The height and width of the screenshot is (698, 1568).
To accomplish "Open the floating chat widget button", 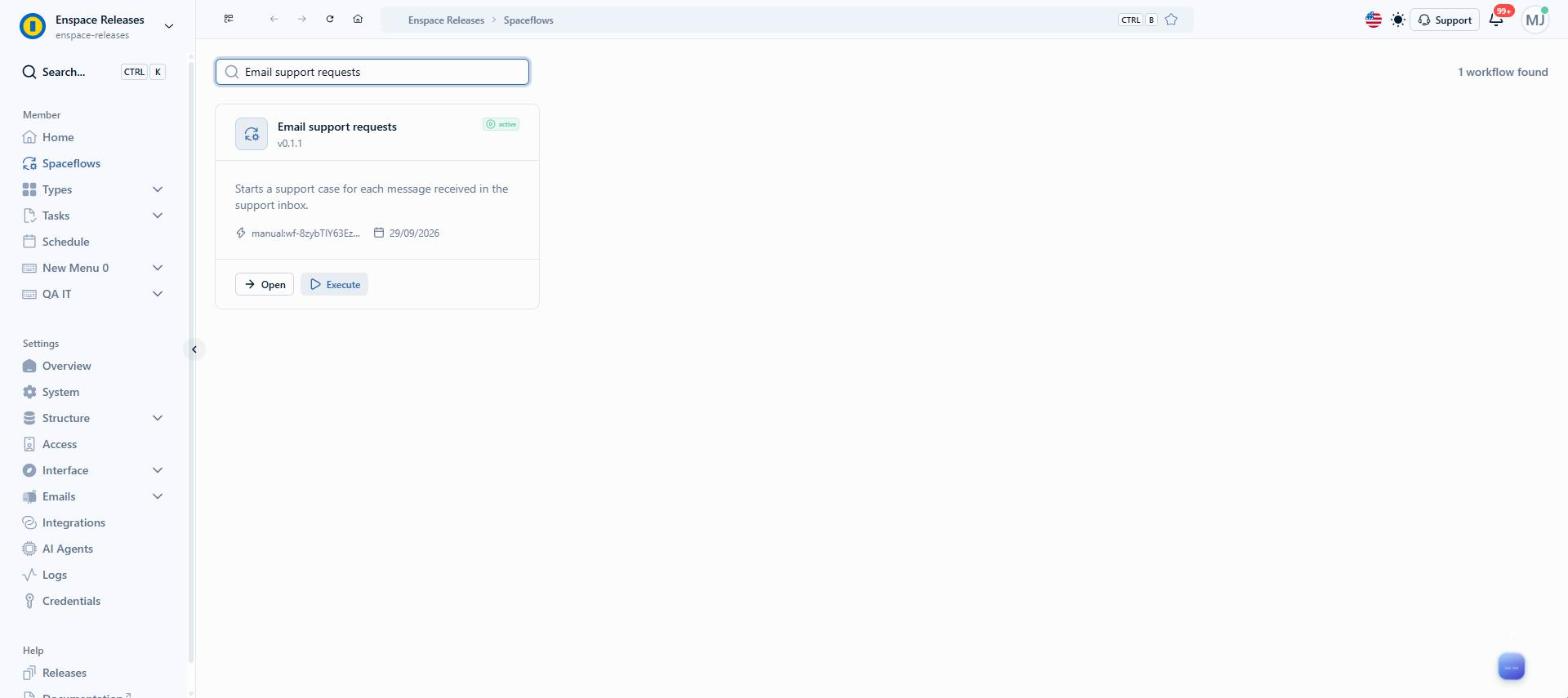I will click(x=1511, y=667).
